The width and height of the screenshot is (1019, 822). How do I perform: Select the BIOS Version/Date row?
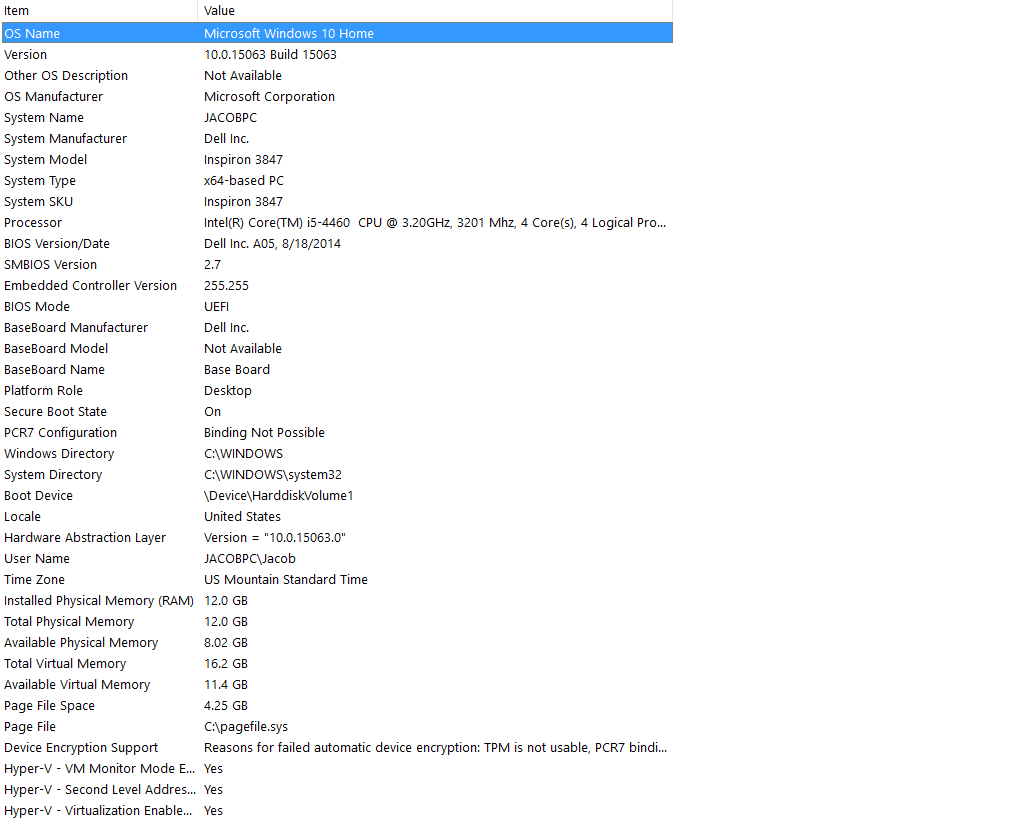[x=337, y=244]
